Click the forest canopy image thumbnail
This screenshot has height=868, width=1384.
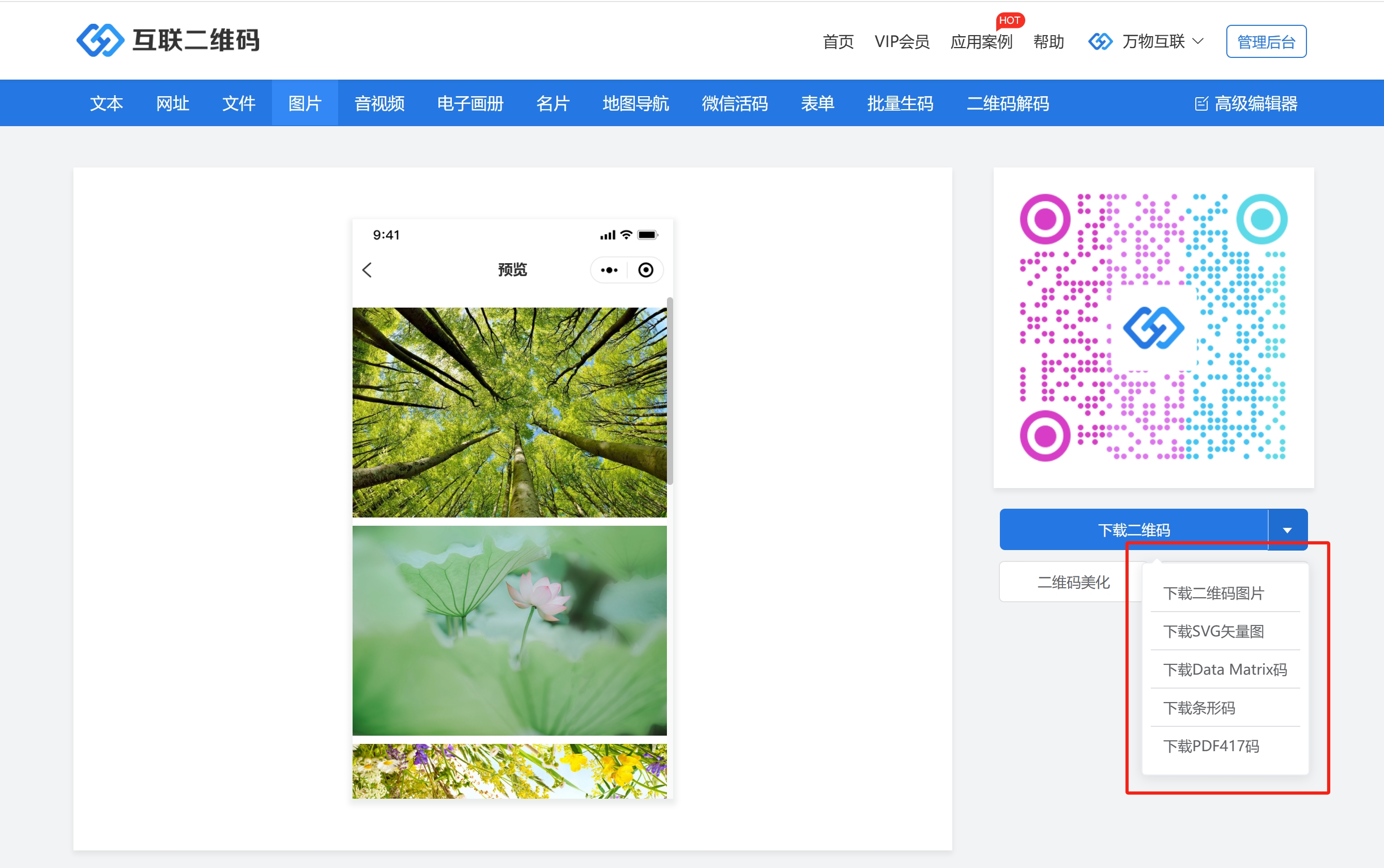(509, 412)
